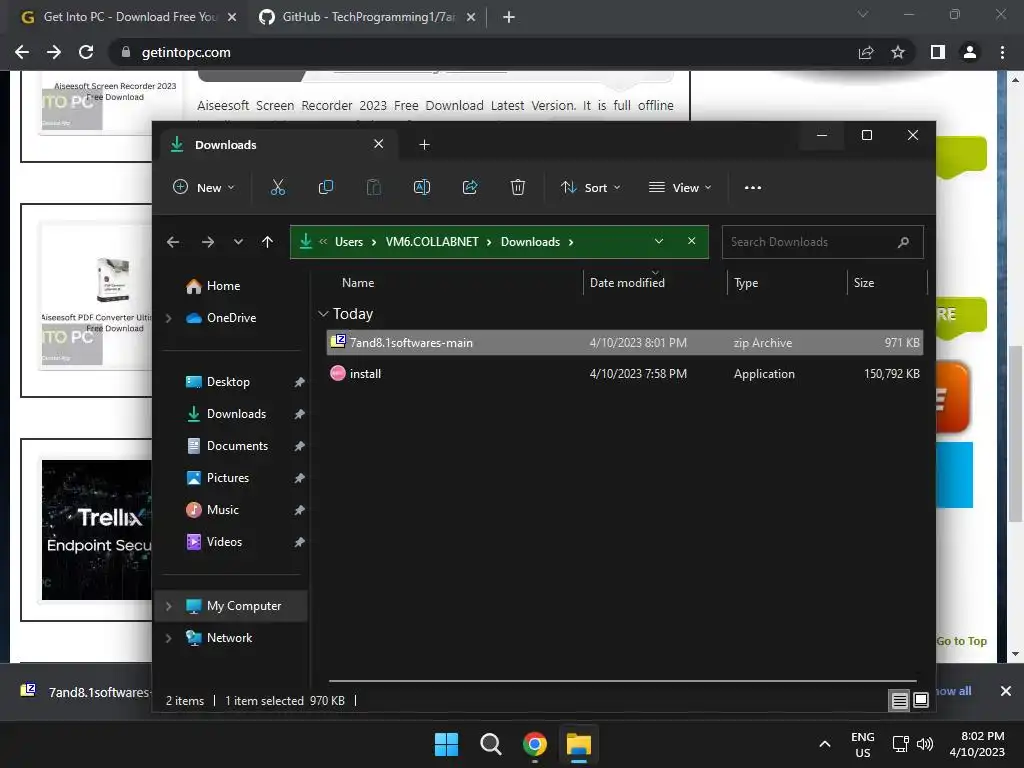
Task: Select Desktop in navigation pane
Action: coord(228,382)
